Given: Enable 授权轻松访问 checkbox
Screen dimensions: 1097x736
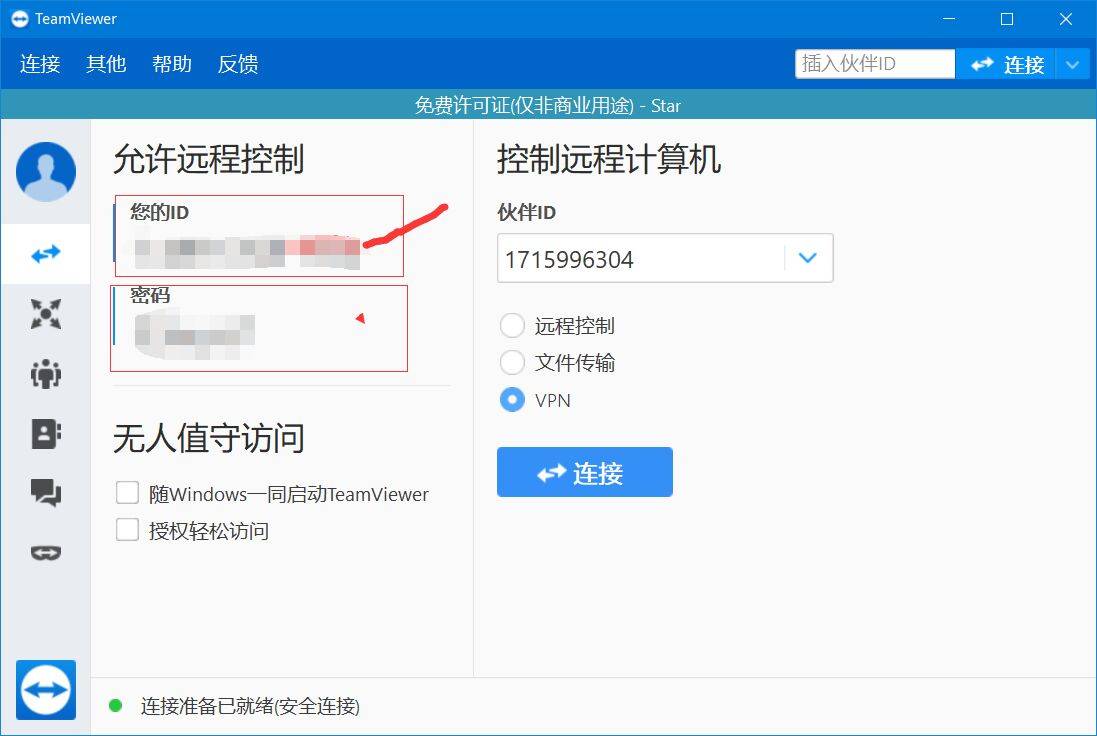Looking at the screenshot, I should point(127,530).
